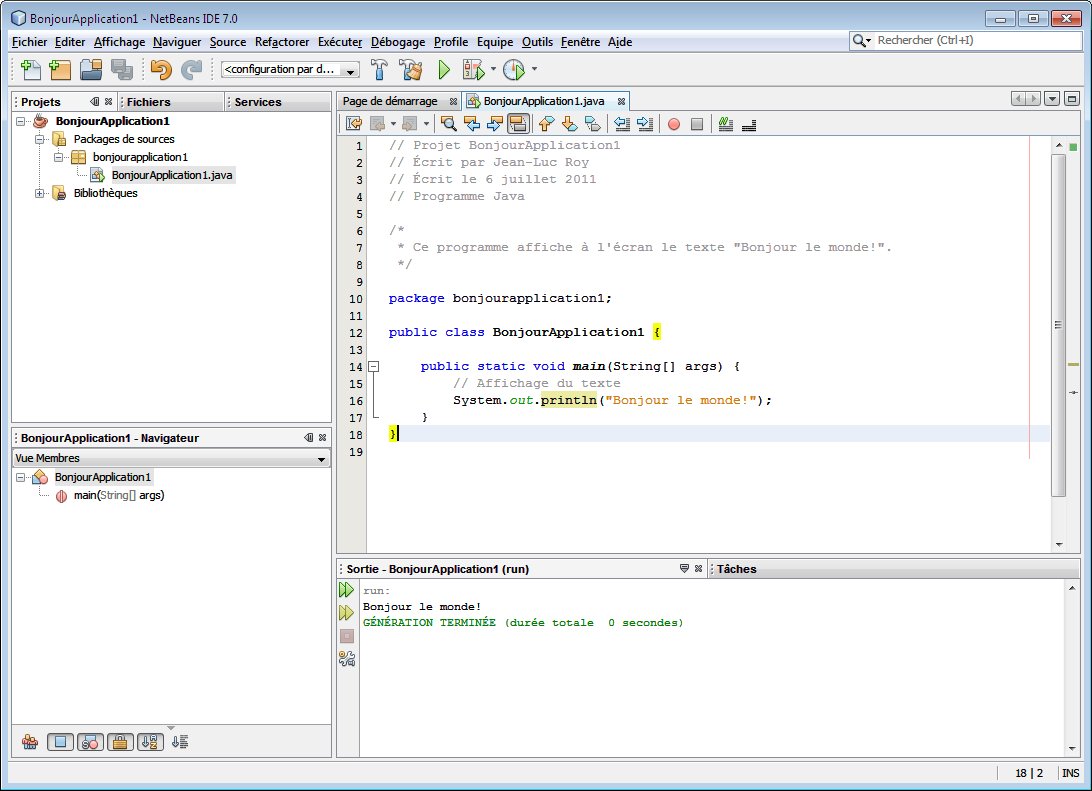Screen dimensions: 1092x791
Task: Select main(String[] args) in Navigator
Action: pos(119,496)
